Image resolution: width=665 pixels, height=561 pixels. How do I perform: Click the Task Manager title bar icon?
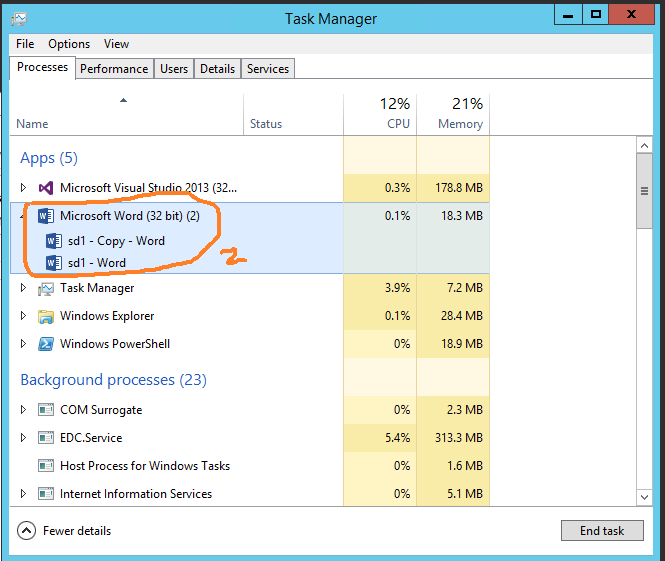pyautogui.click(x=20, y=19)
